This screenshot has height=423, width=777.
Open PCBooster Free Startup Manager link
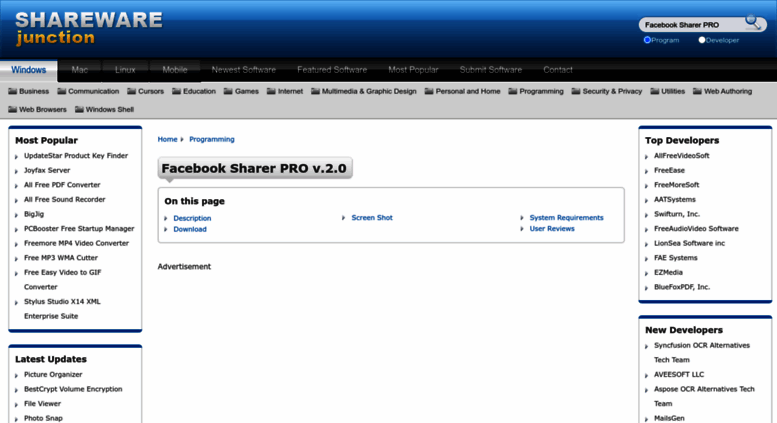pyautogui.click(x=79, y=229)
